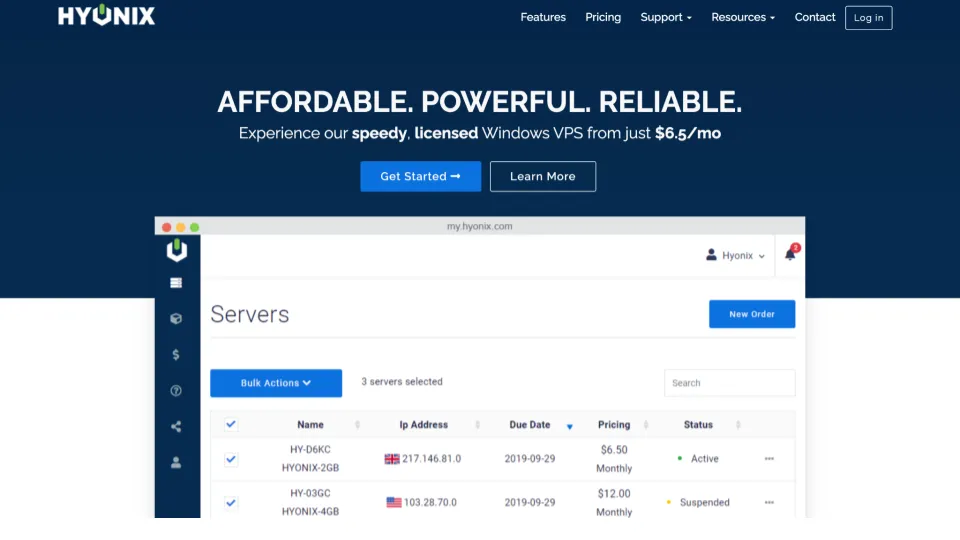Screen dimensions: 960x540
Task: Go to Pricing in top navigation
Action: [603, 17]
